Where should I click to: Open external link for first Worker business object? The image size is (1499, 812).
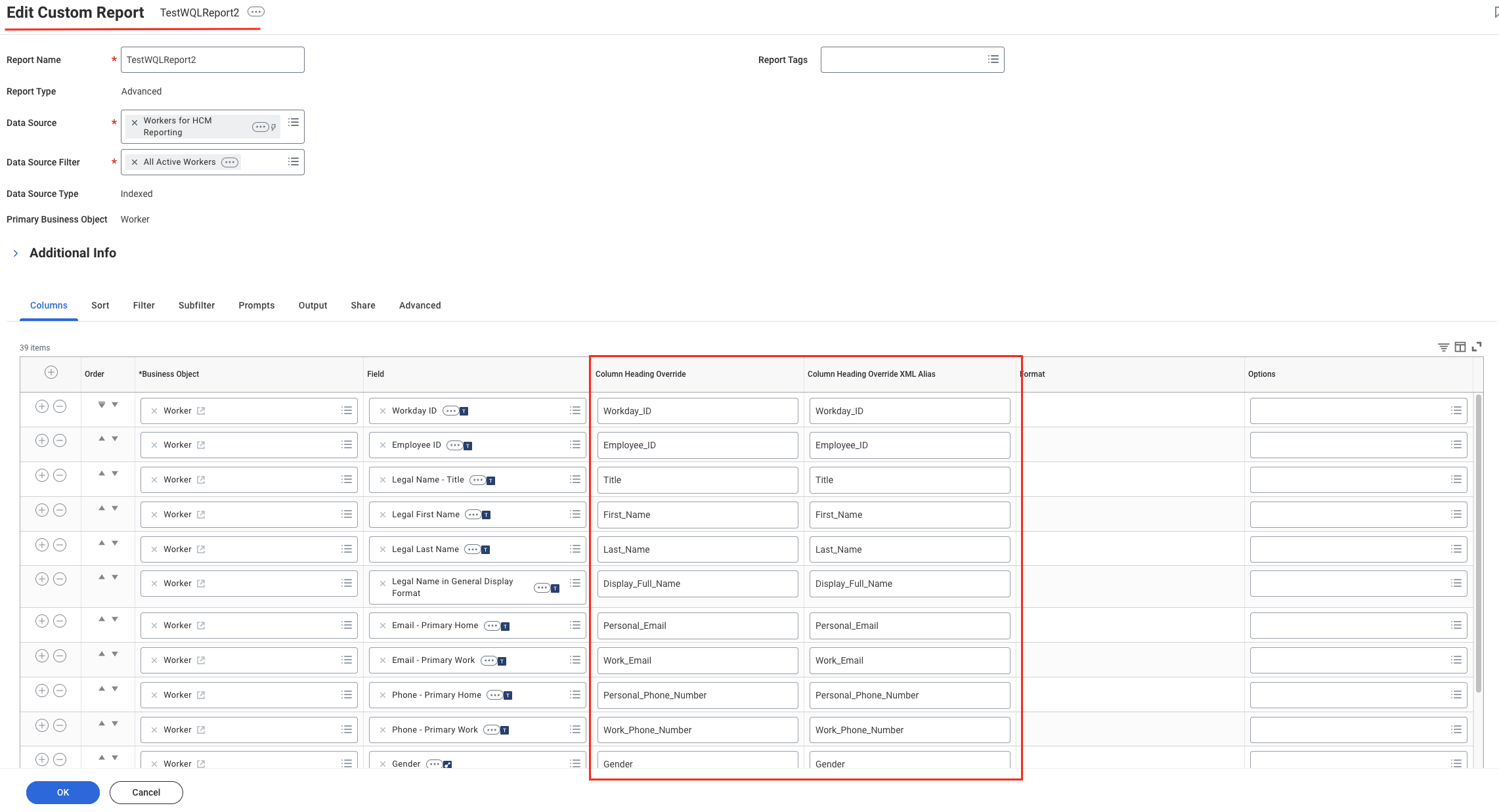point(201,410)
